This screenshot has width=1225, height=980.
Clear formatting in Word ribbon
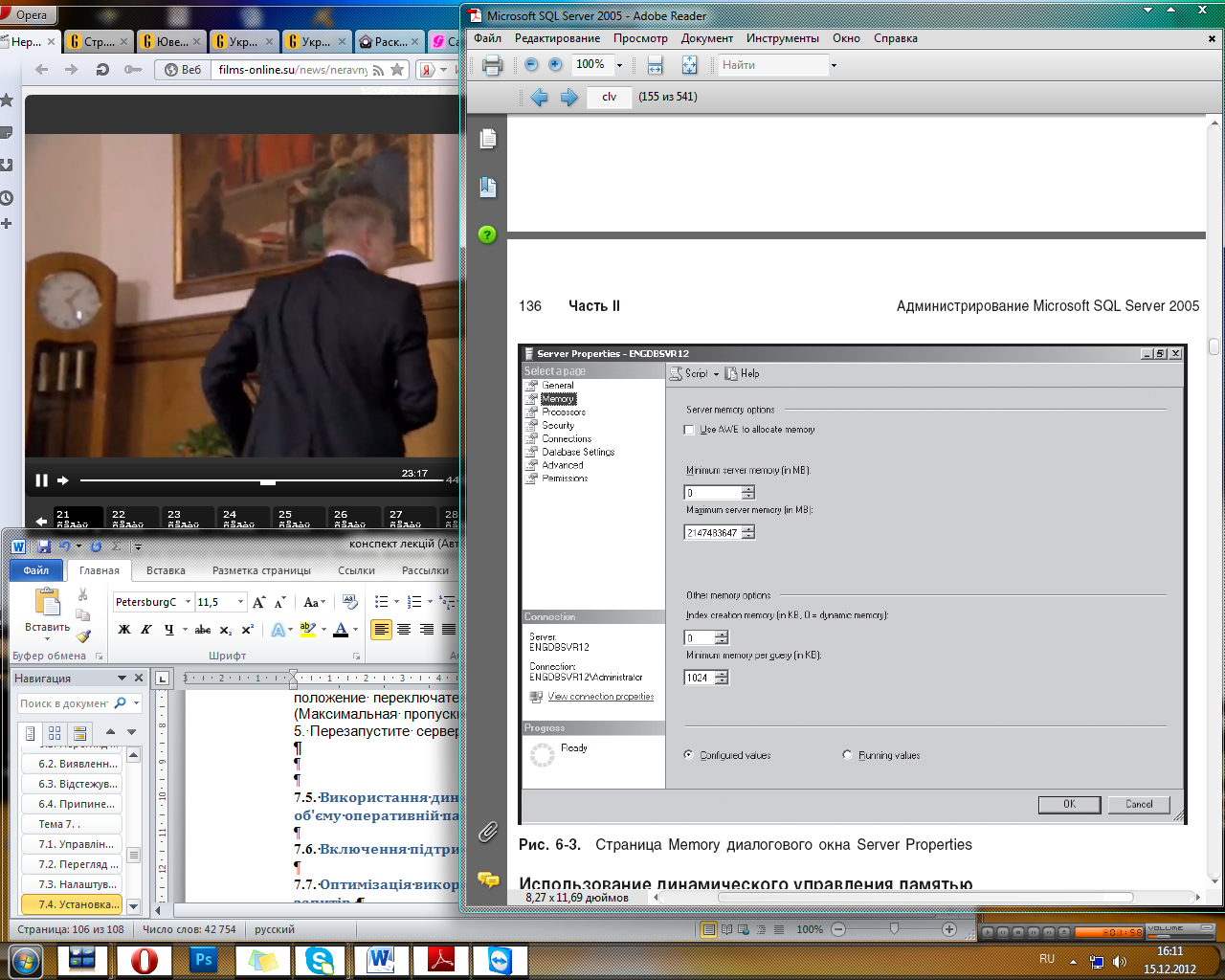[350, 602]
